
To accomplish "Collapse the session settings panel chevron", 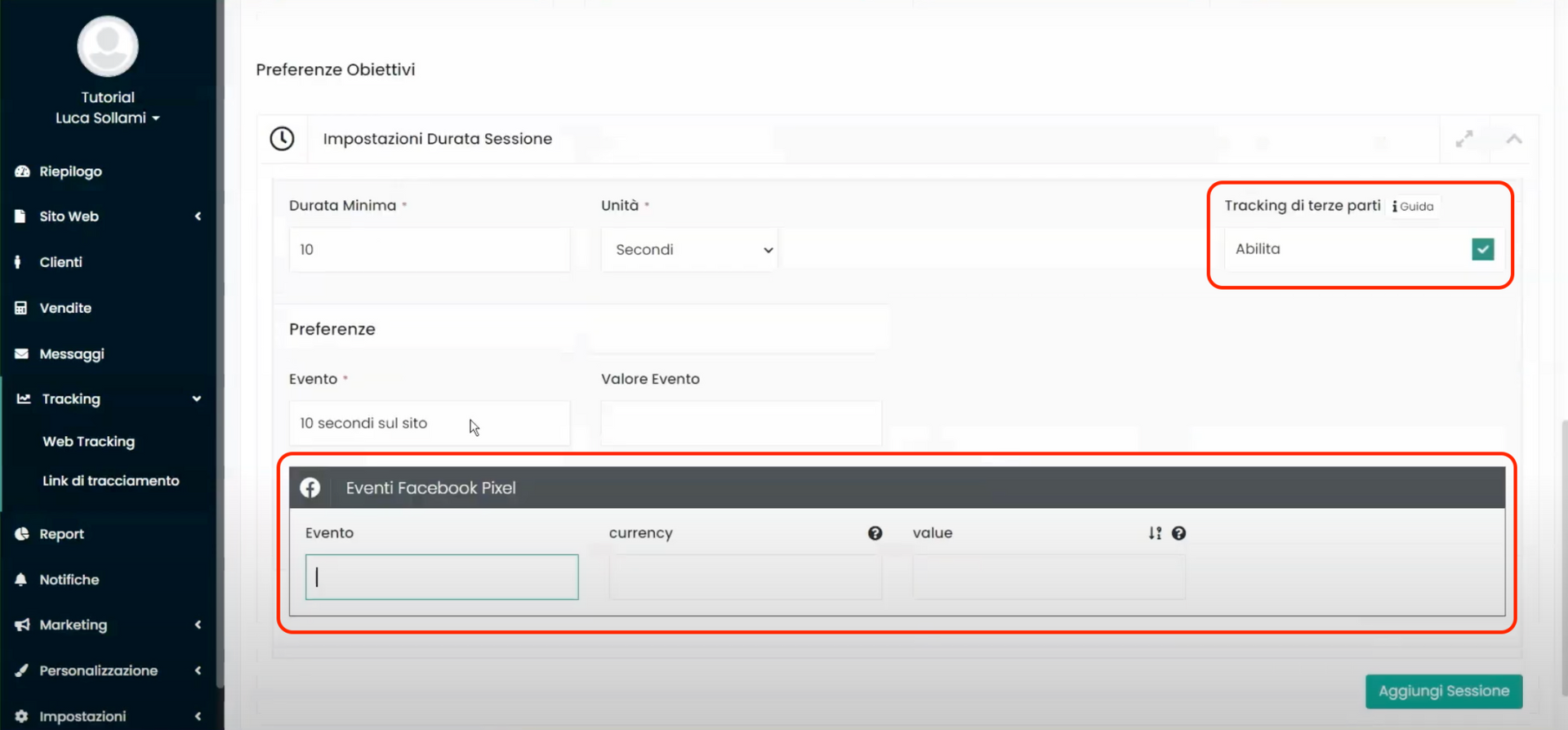I will coord(1513,139).
